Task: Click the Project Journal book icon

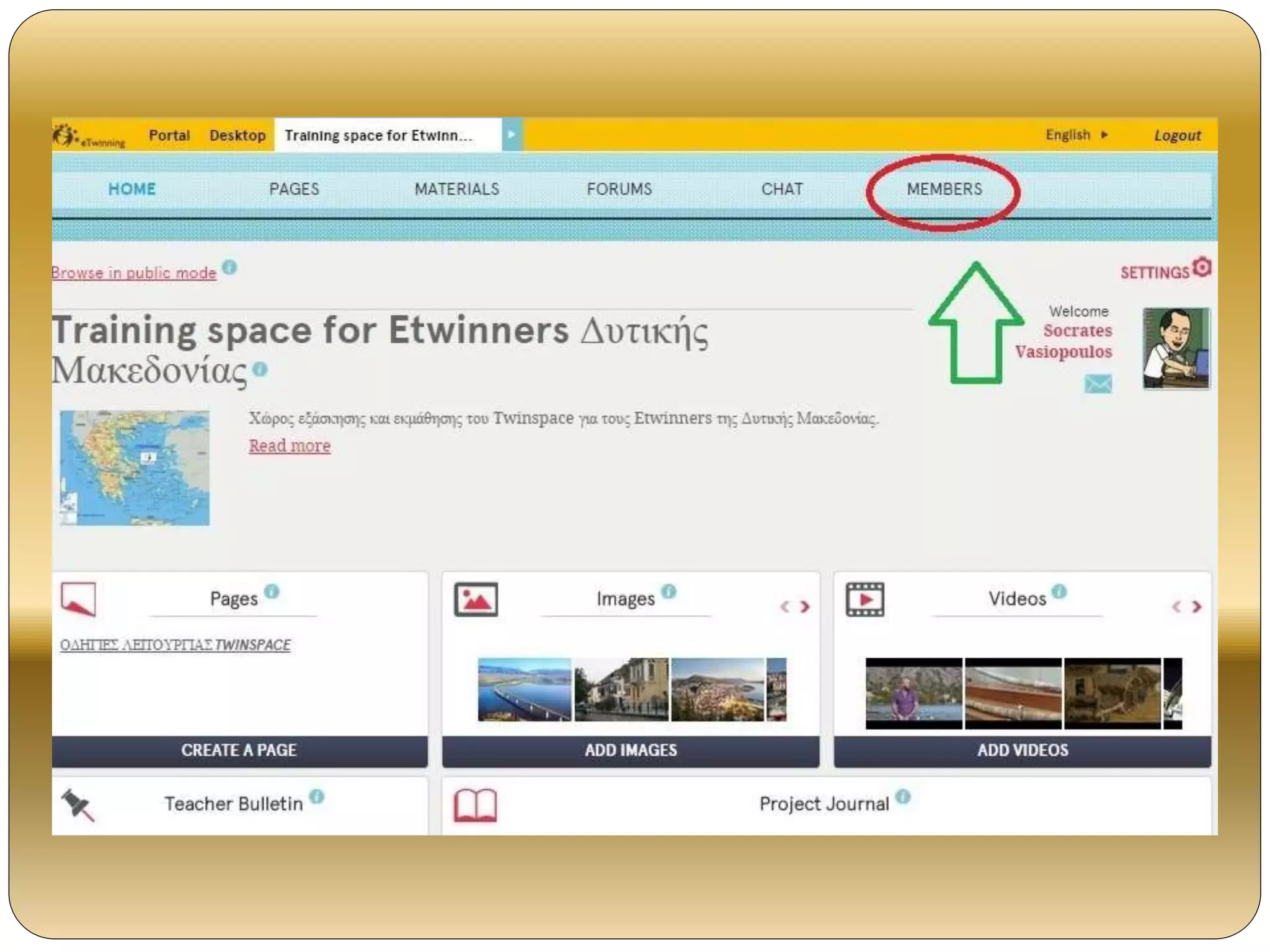Action: click(x=475, y=804)
